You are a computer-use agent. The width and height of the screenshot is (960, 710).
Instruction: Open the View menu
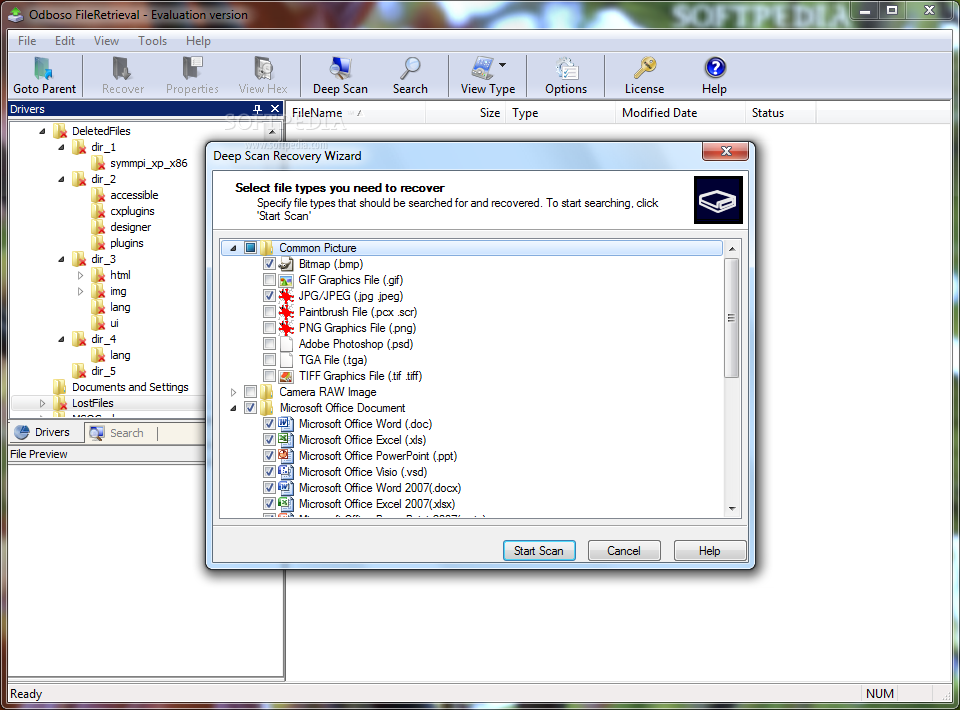click(x=106, y=41)
